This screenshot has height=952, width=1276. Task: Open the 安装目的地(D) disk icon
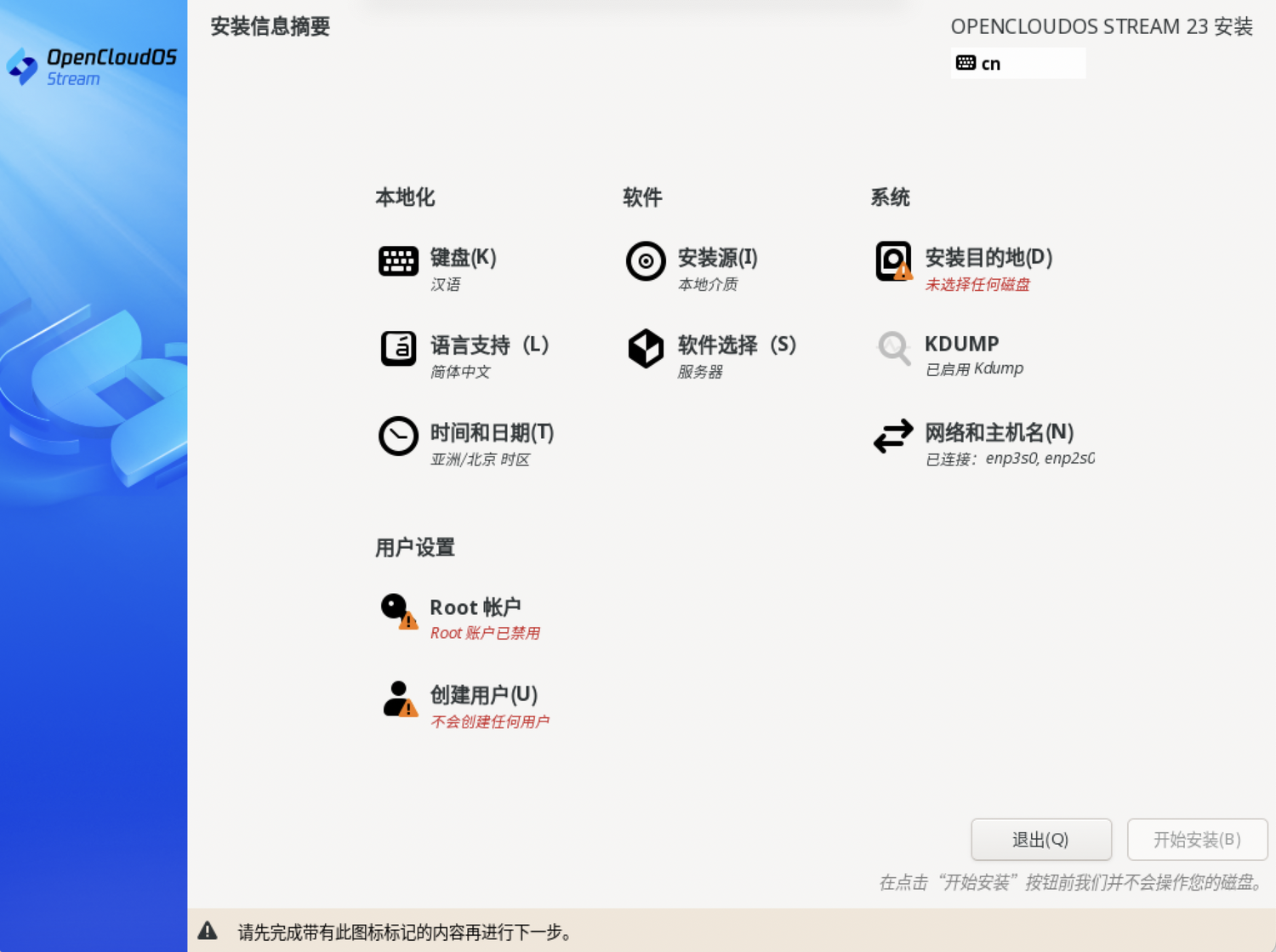coord(893,261)
